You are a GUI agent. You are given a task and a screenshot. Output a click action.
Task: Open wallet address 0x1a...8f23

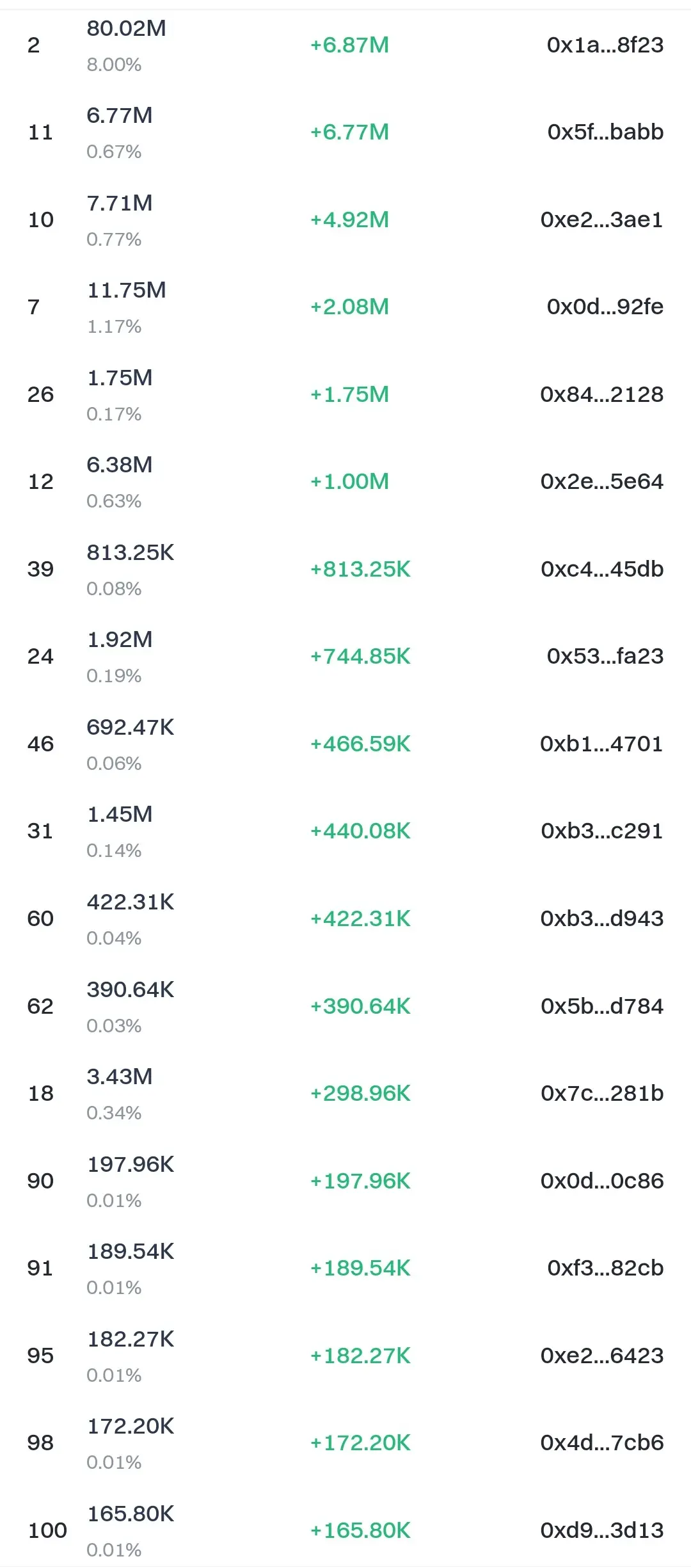pos(605,45)
